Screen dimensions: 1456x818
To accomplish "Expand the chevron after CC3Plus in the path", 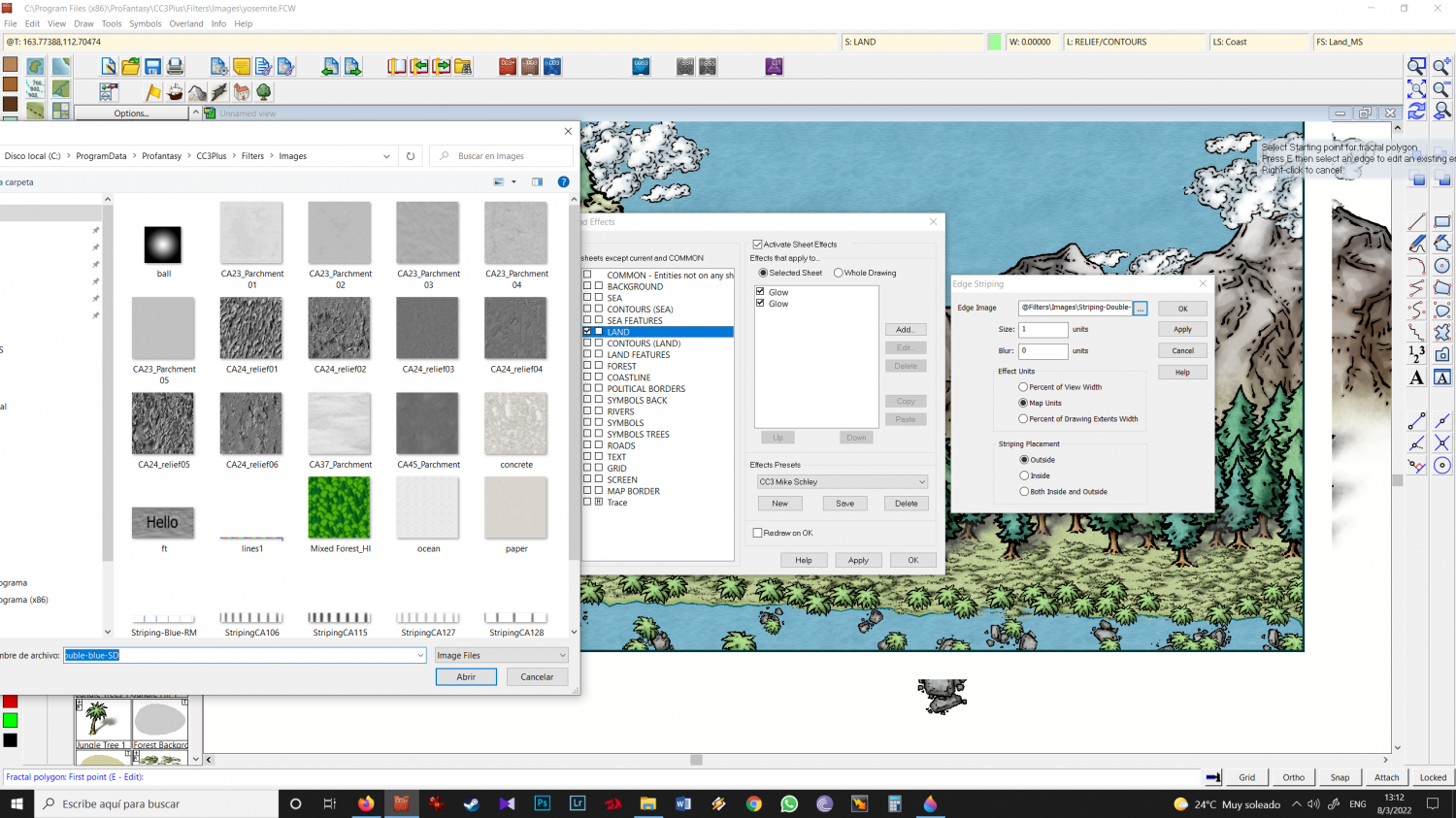I will (234, 156).
